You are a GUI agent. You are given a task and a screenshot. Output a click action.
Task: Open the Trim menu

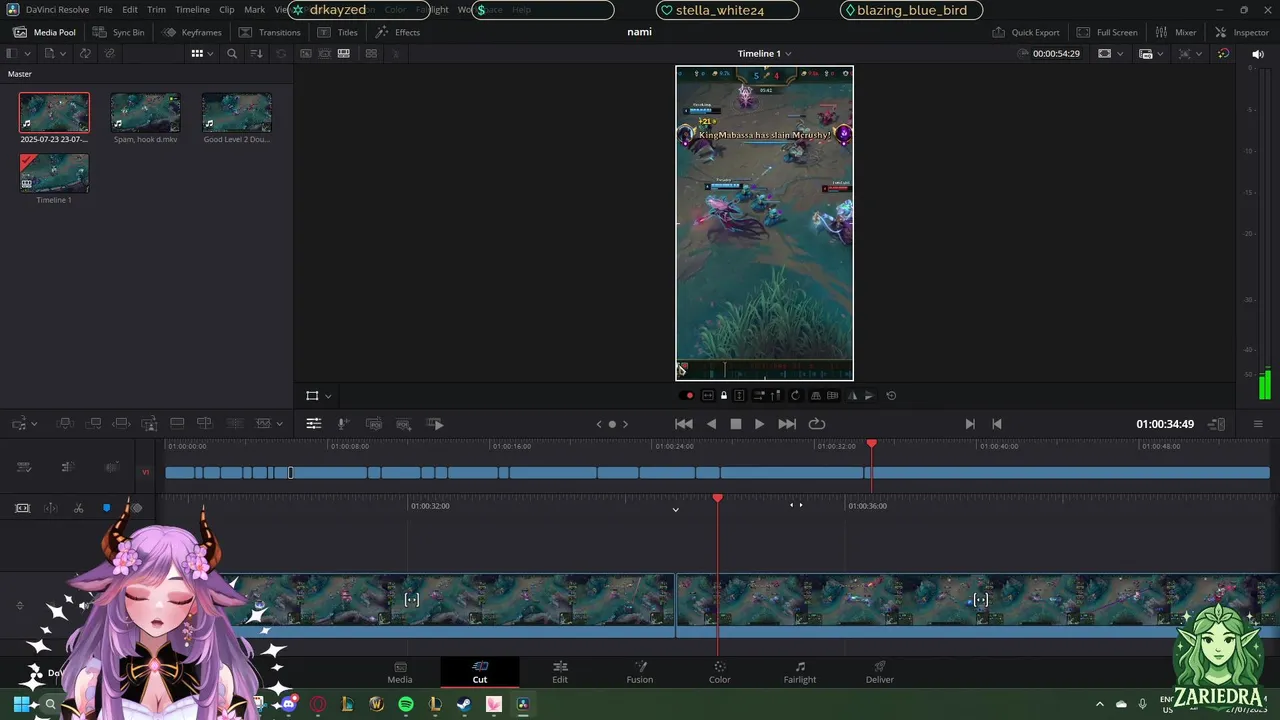coord(156,9)
